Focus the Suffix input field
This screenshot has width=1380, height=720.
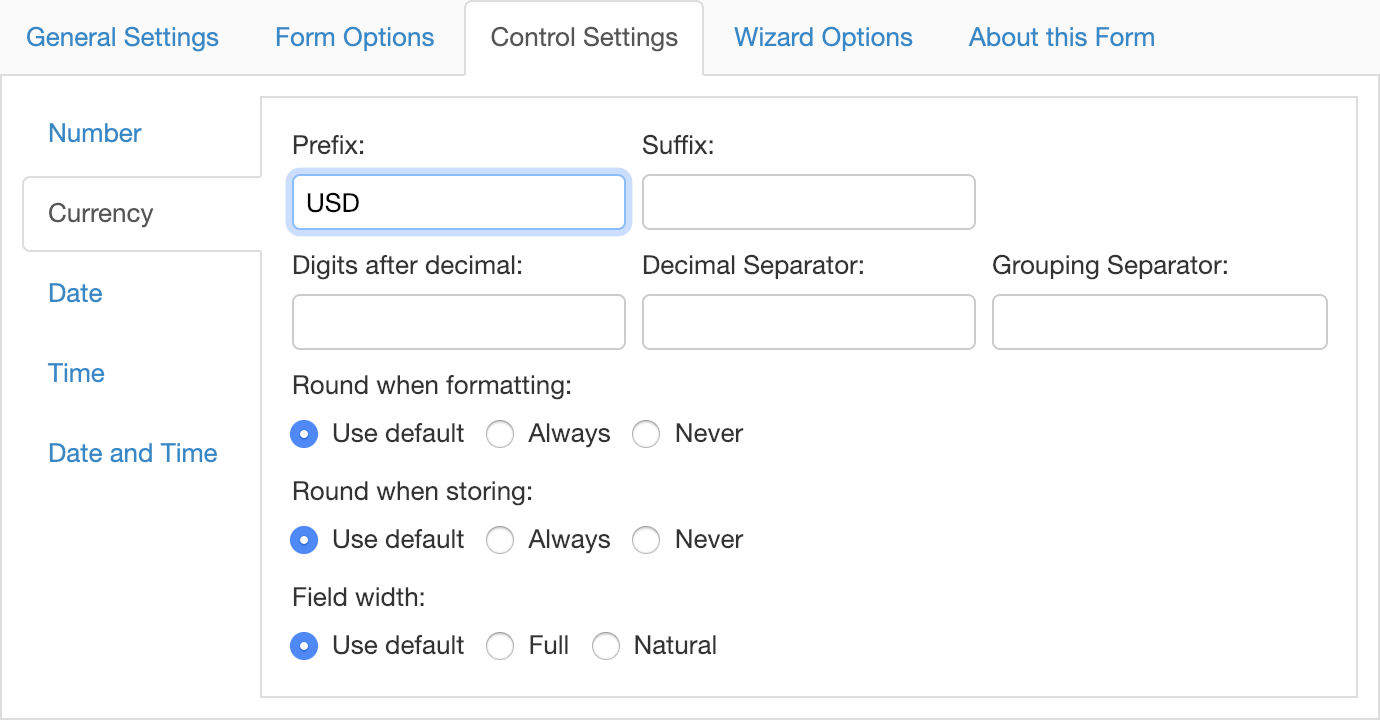coord(808,203)
